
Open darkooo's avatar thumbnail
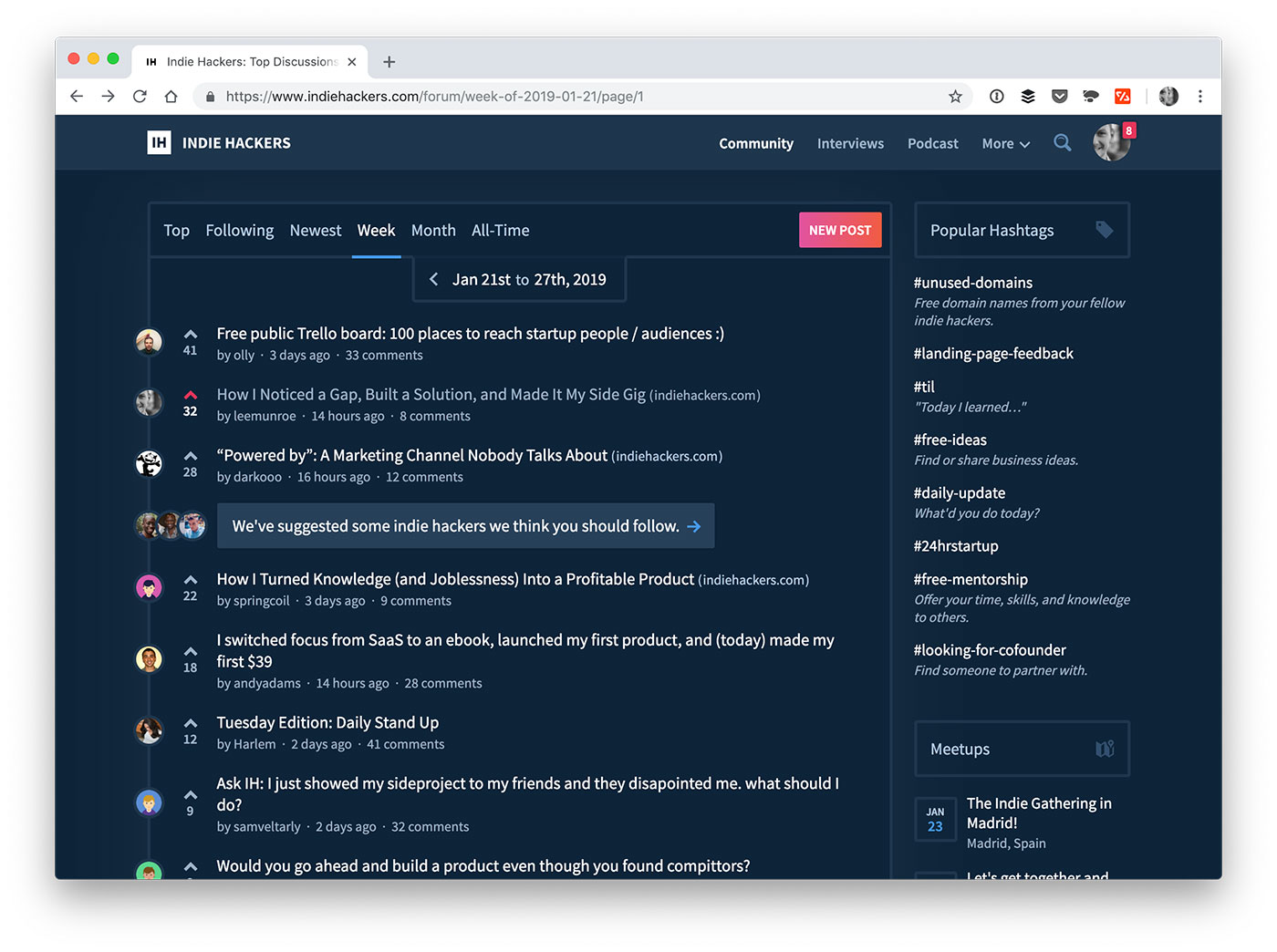(x=149, y=463)
